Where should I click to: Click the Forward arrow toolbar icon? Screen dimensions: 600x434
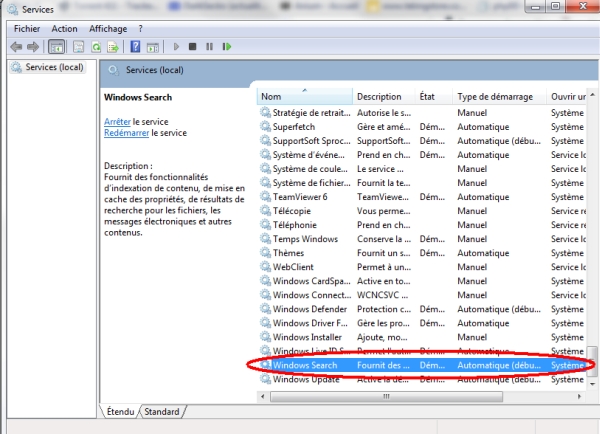[33, 47]
